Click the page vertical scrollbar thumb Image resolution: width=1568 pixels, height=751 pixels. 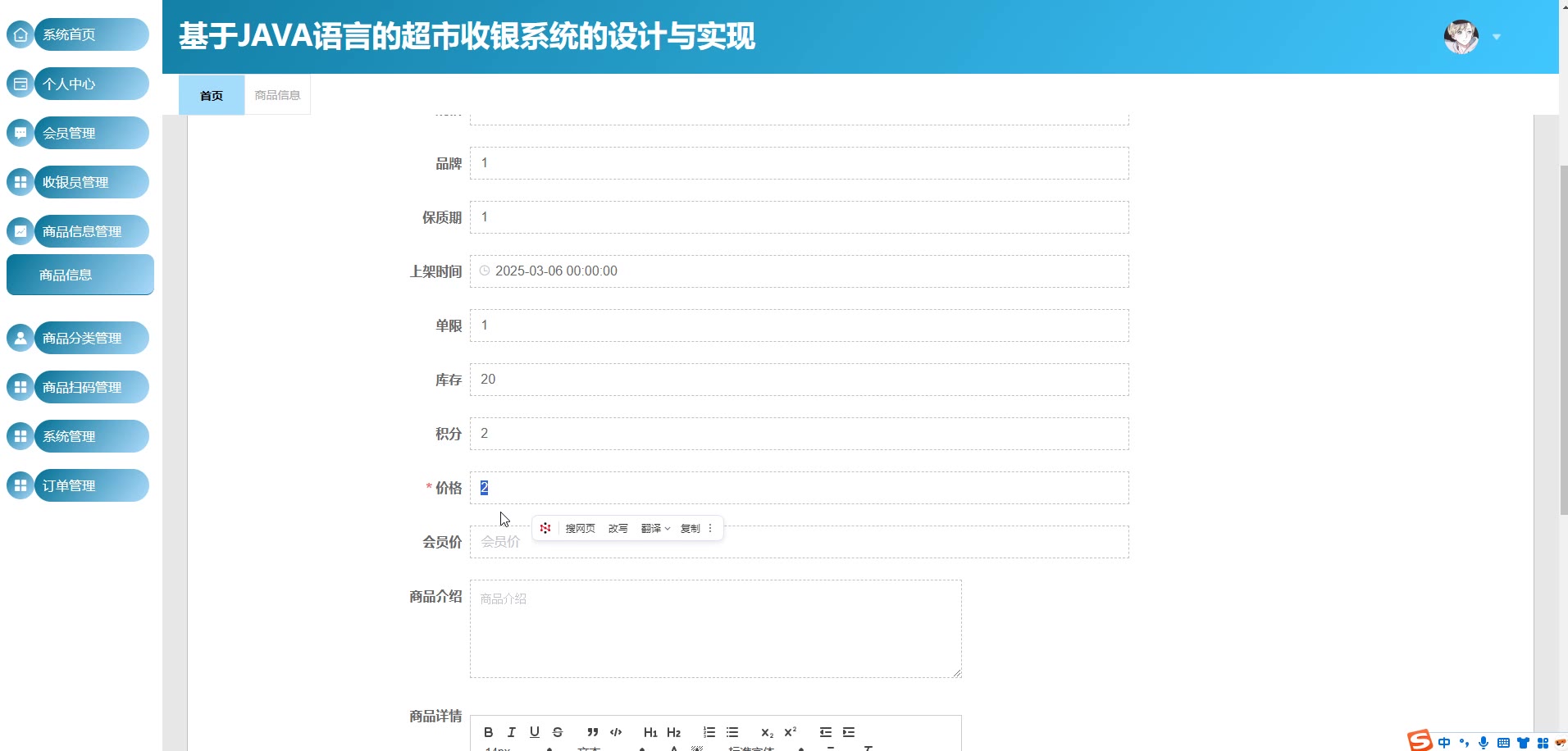tap(1563, 339)
